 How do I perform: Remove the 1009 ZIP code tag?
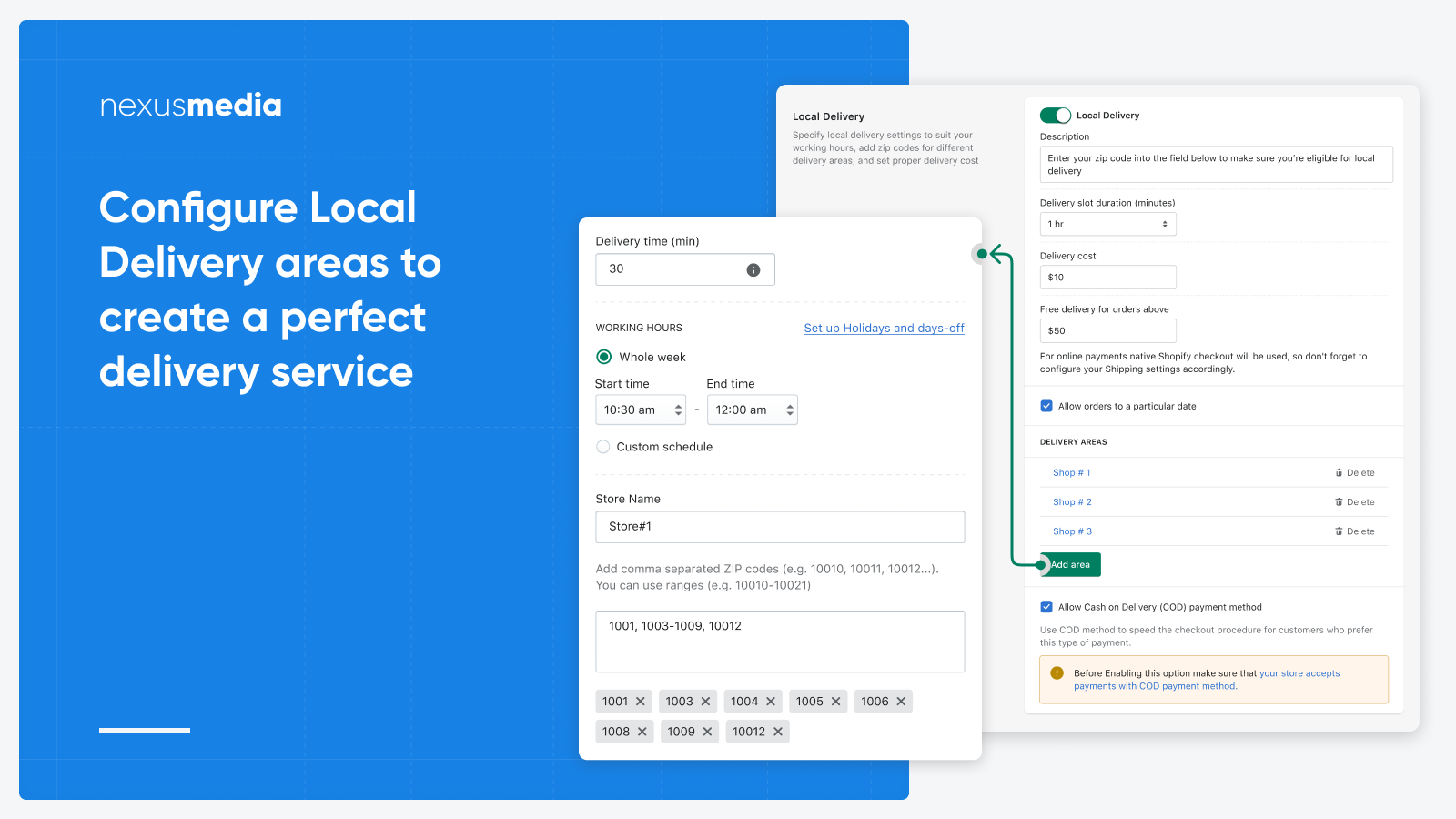point(707,732)
